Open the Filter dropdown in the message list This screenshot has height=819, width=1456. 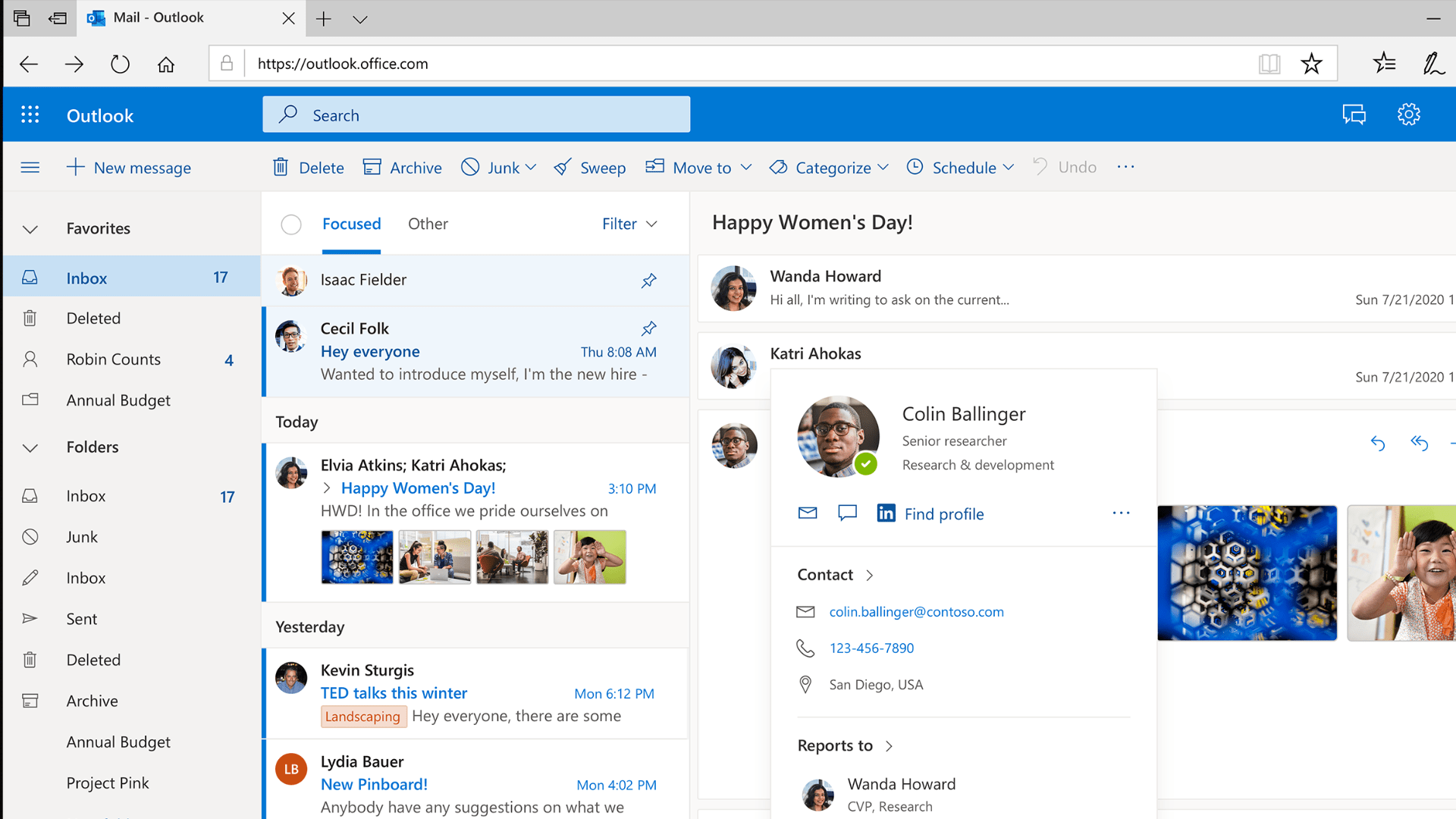point(629,224)
